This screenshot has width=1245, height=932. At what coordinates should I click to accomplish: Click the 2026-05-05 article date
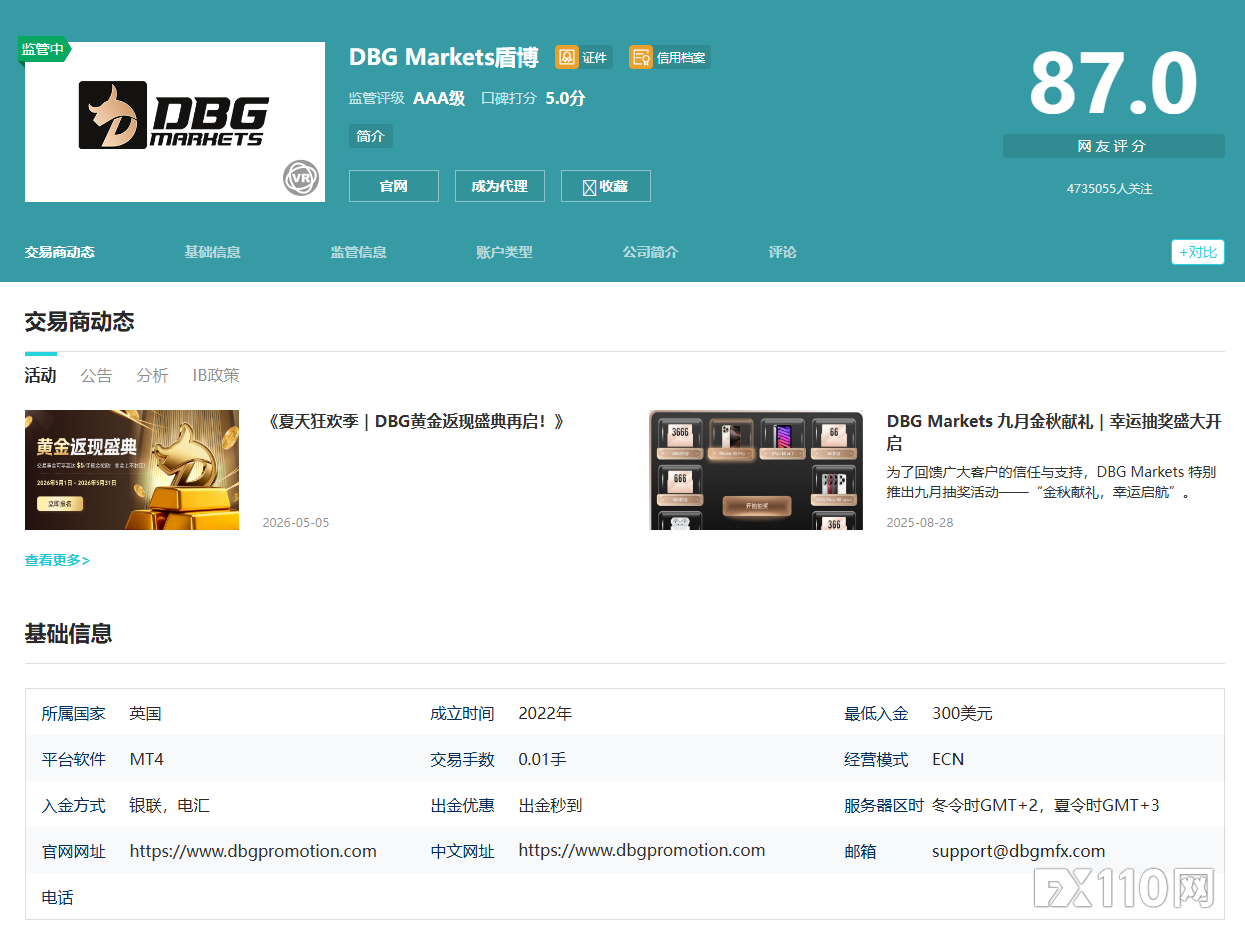(x=296, y=523)
